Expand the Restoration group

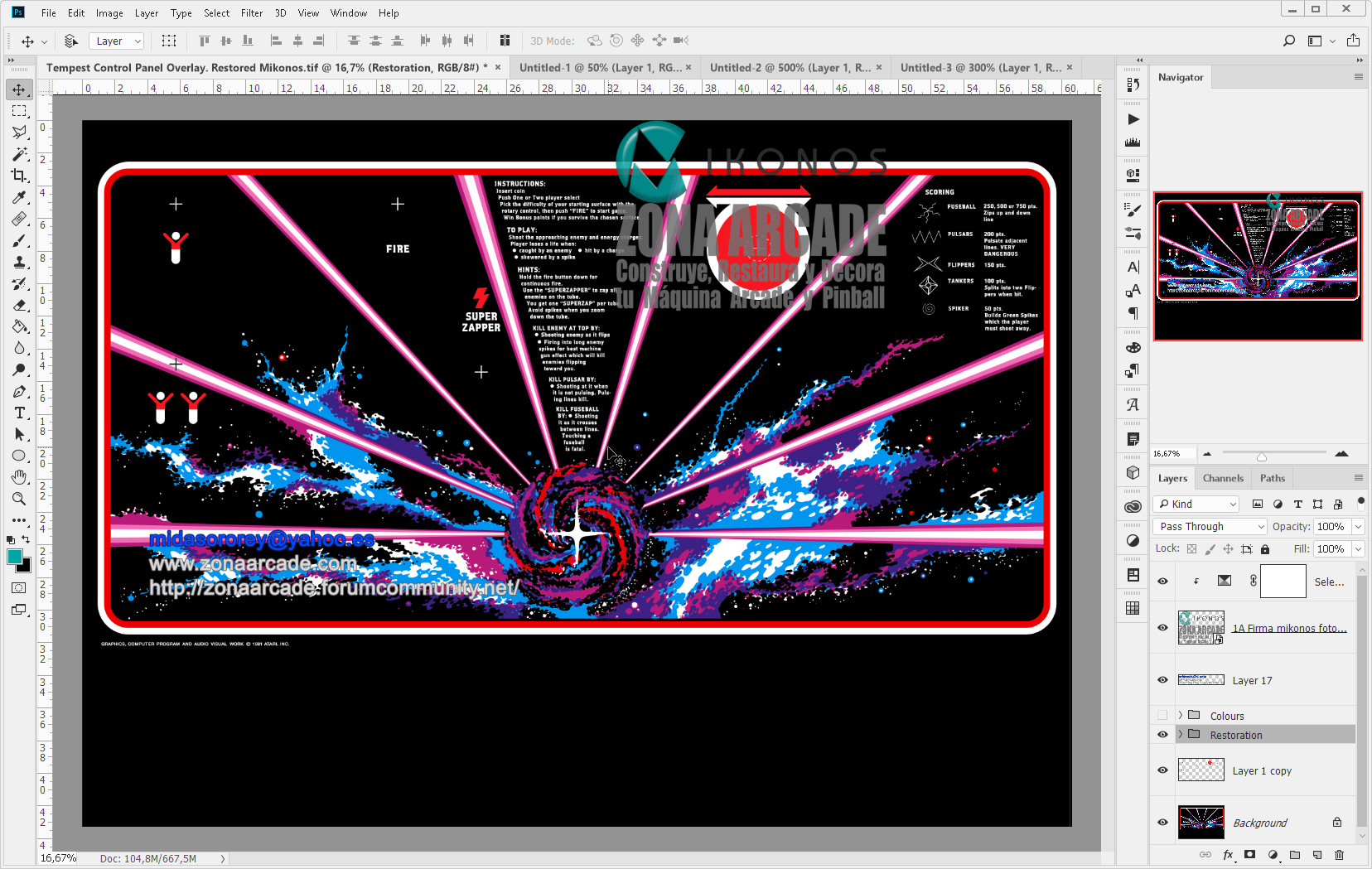[x=1180, y=735]
